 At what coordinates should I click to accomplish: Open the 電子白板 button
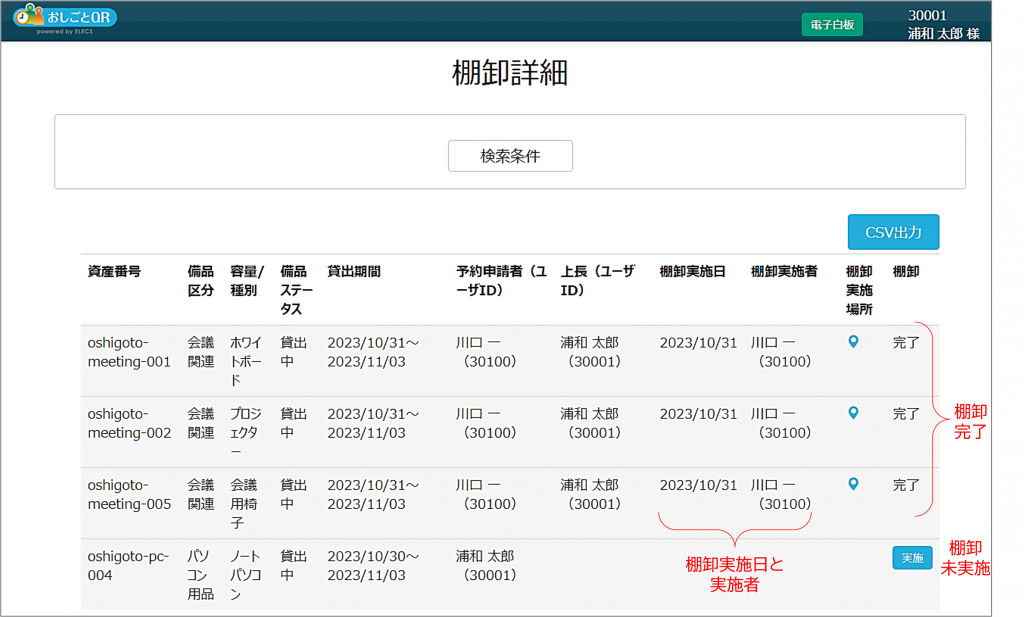pos(832,25)
